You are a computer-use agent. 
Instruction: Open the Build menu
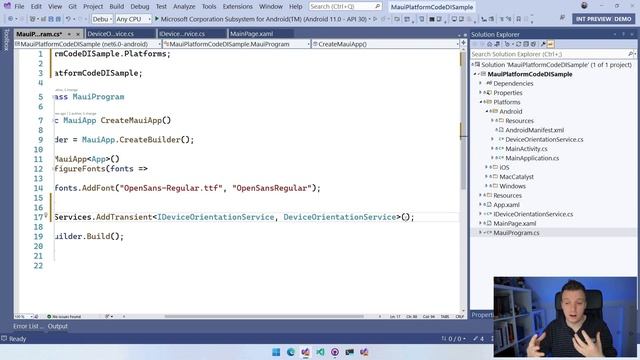pyautogui.click(x=117, y=7)
